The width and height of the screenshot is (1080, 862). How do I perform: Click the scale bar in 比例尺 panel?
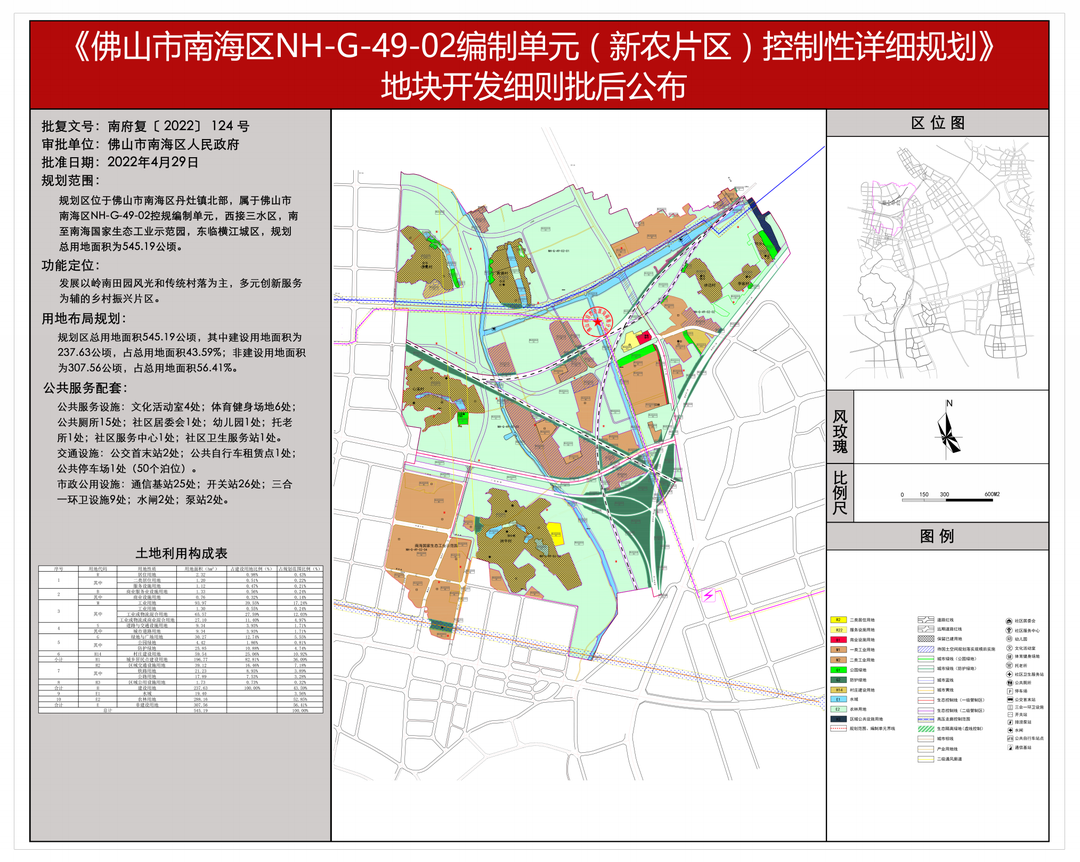(948, 499)
